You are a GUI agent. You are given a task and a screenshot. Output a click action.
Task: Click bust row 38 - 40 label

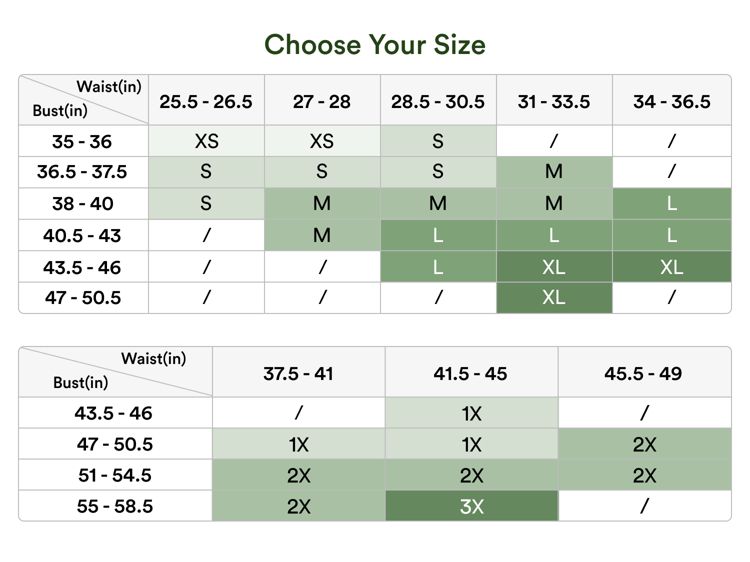point(82,204)
